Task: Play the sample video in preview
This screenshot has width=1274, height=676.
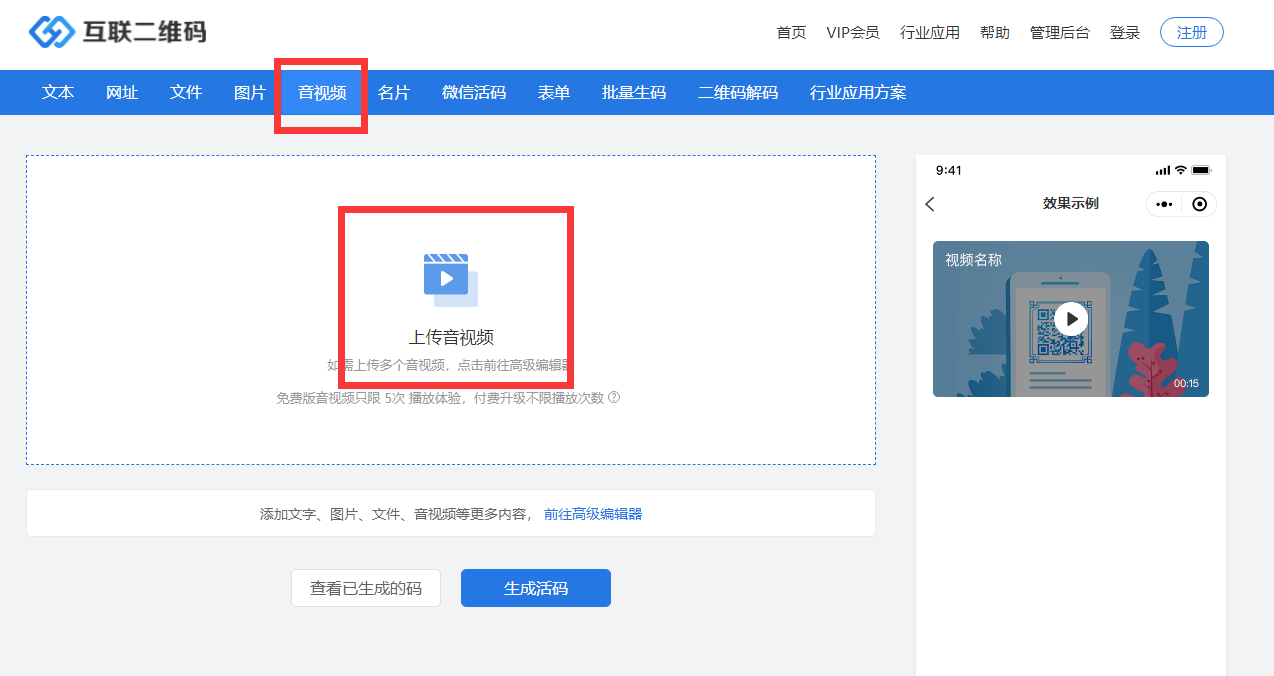Action: [1071, 319]
